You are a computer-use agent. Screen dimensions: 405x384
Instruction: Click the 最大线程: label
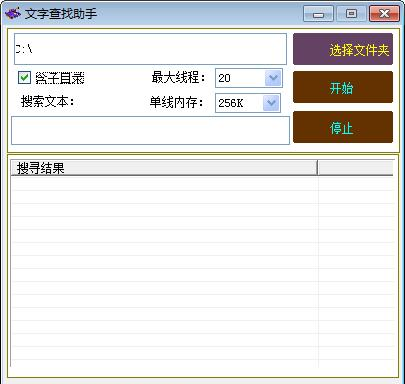(179, 77)
